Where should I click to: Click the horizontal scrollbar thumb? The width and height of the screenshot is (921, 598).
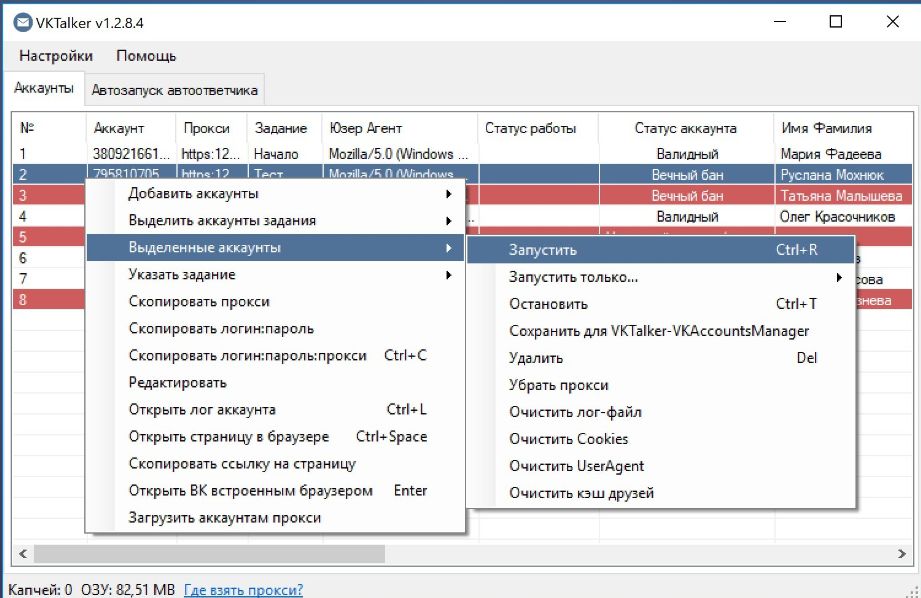click(x=210, y=553)
